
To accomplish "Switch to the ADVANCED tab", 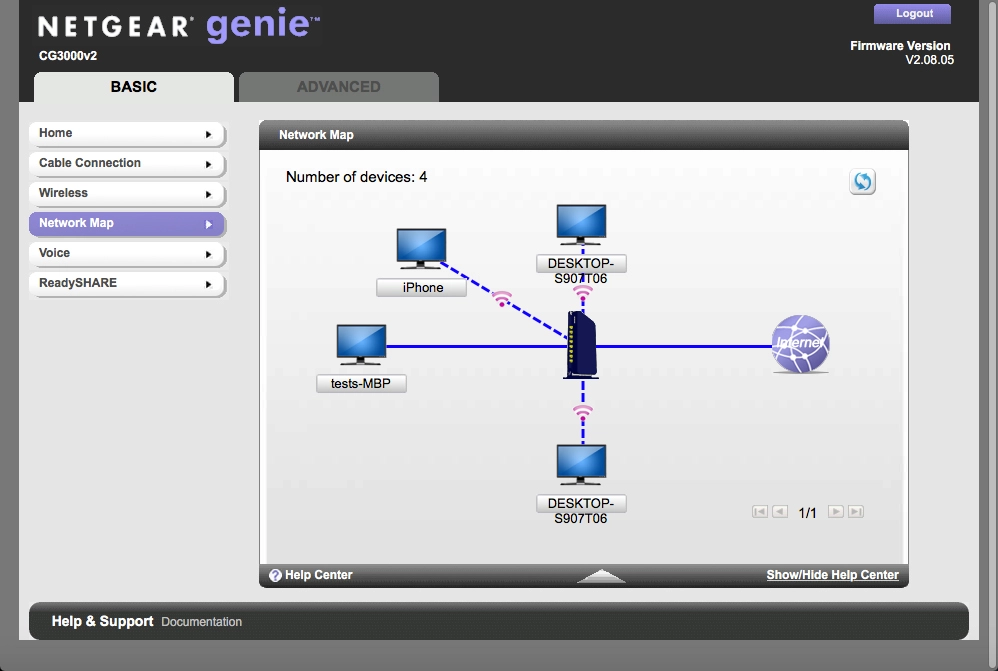I will point(338,87).
